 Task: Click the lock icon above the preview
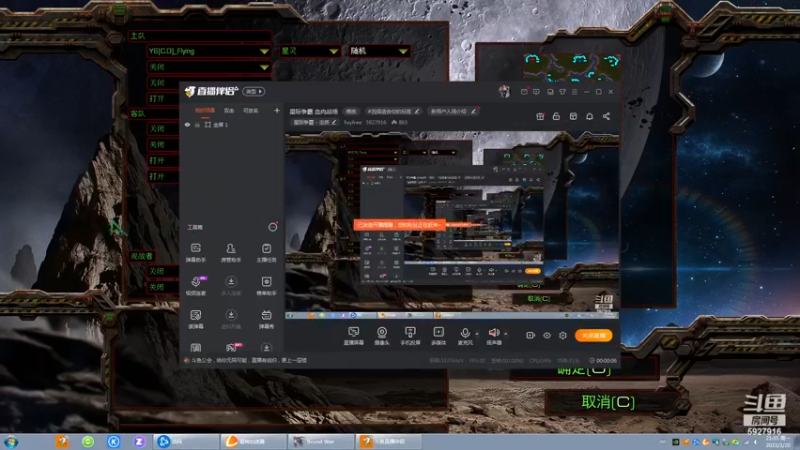click(x=556, y=116)
